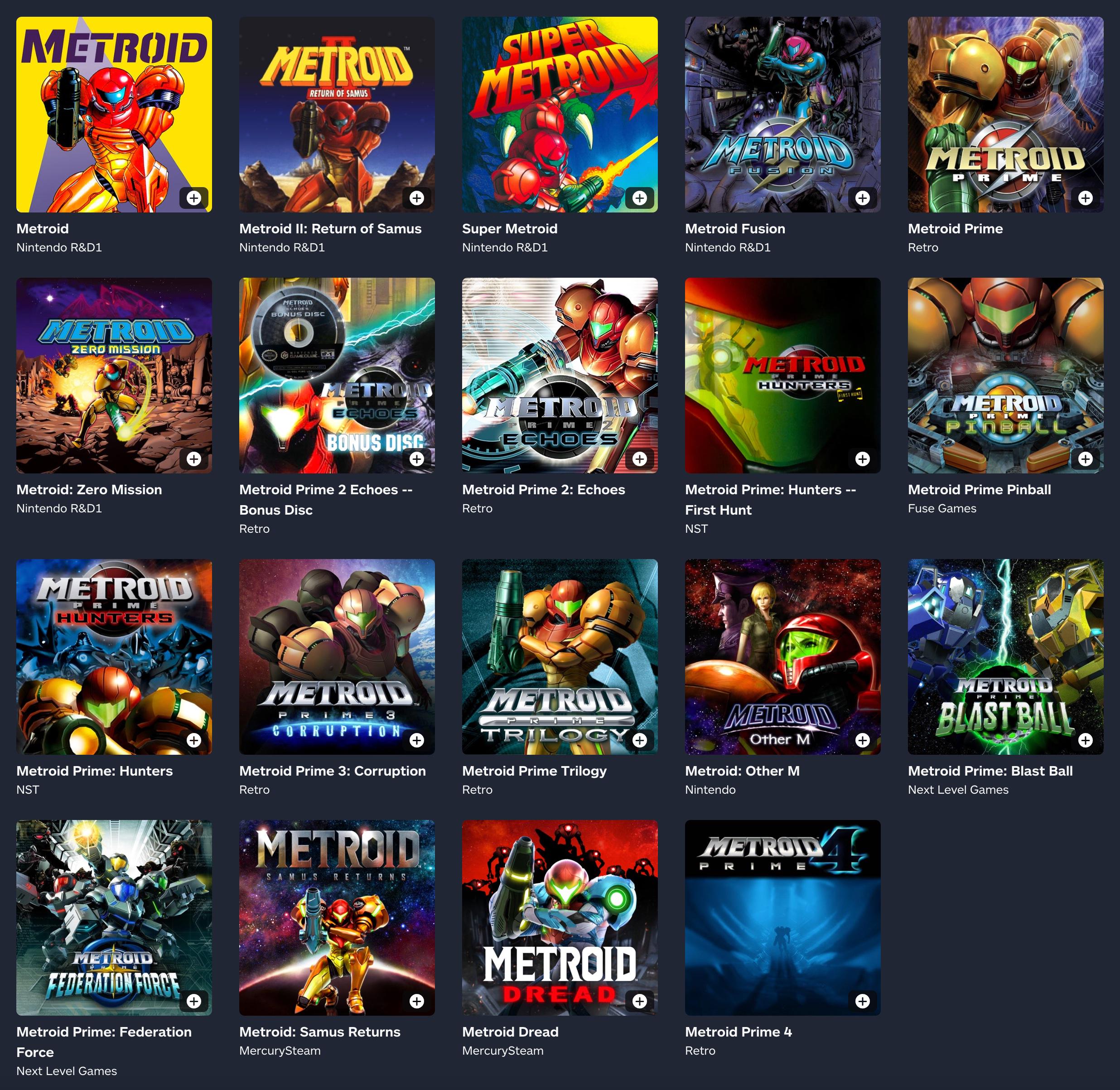Add Metroid: Zero Mission with plus icon

[194, 459]
